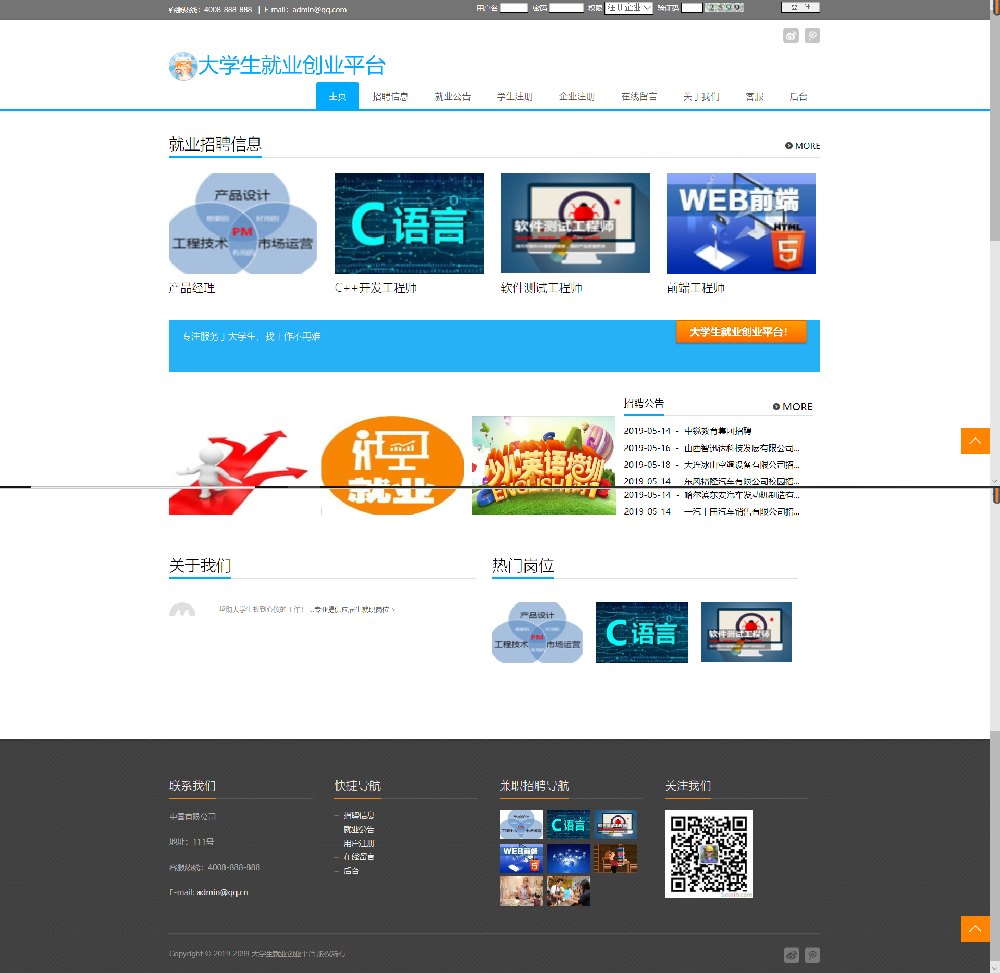This screenshot has width=1000, height=973.
Task: Click the footer WEB前端 small thumbnail
Action: 521,858
